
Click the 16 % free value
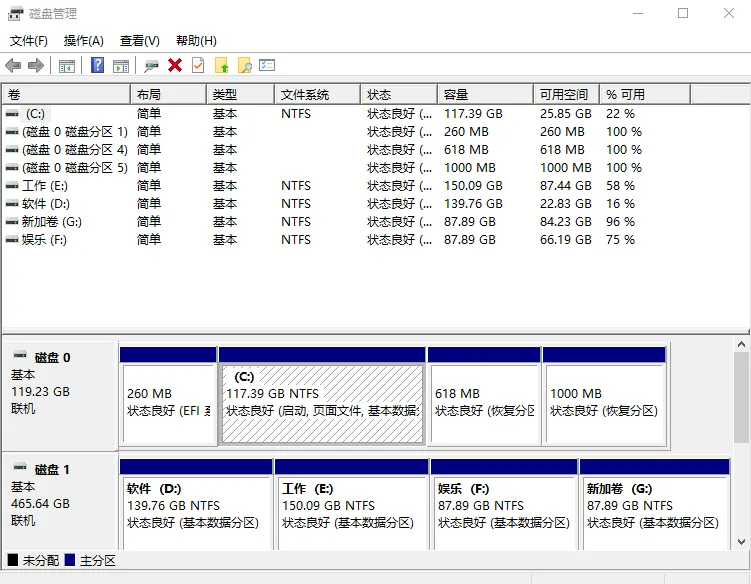tap(620, 204)
